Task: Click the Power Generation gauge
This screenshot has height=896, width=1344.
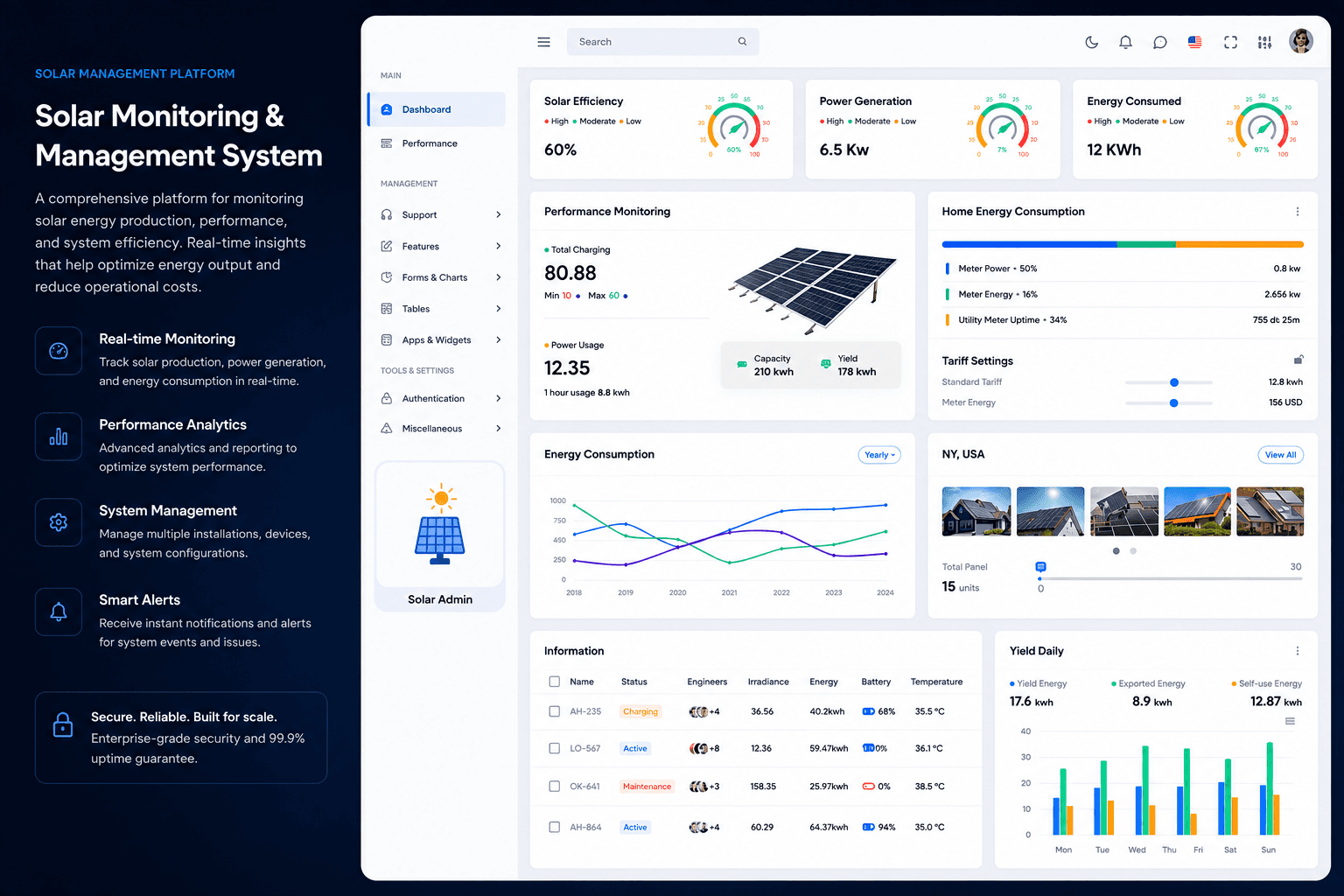Action: (x=1002, y=127)
